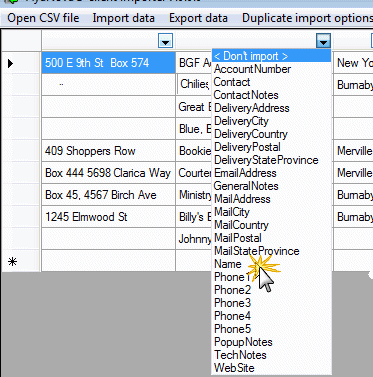
Task: Choose MailPostal field mapping
Action: coord(271,238)
